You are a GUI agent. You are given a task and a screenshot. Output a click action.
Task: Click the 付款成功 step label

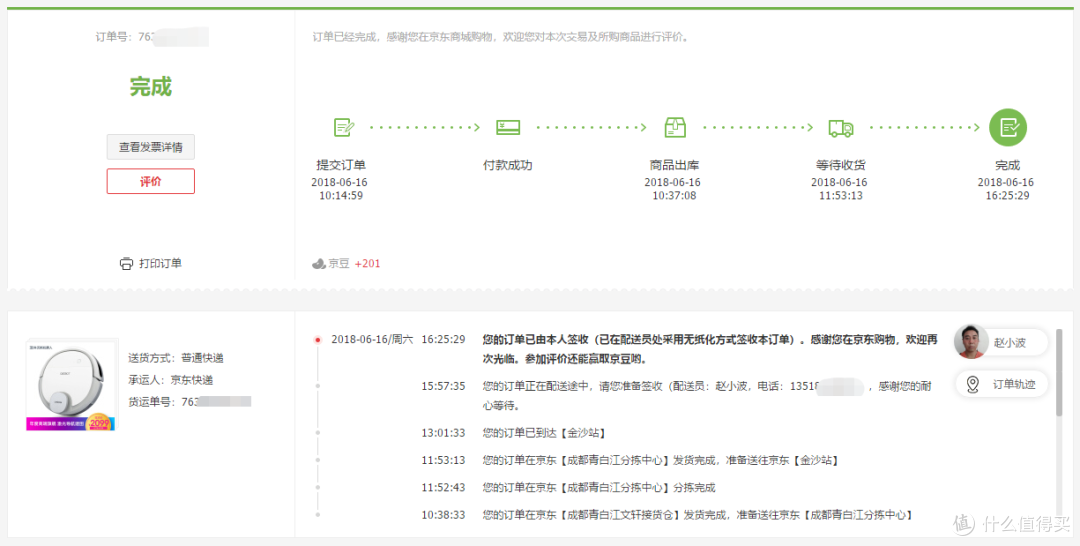pyautogui.click(x=508, y=165)
